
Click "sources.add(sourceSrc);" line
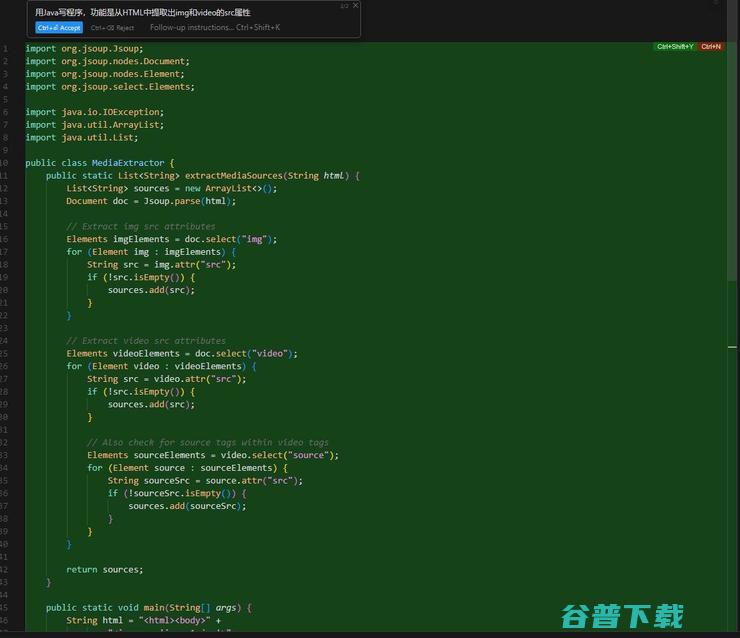pyautogui.click(x=187, y=506)
